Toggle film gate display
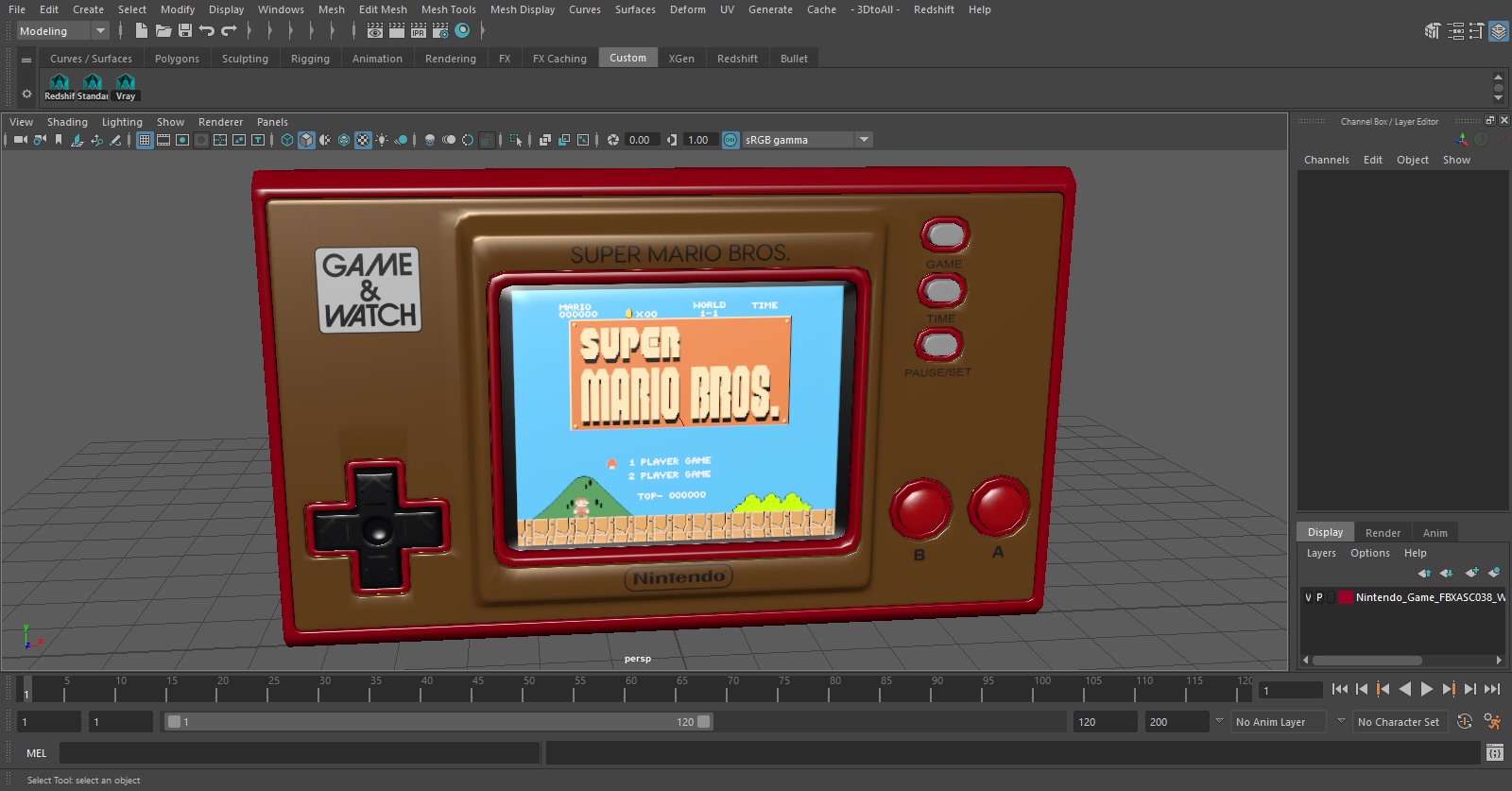1512x791 pixels. 163,140
